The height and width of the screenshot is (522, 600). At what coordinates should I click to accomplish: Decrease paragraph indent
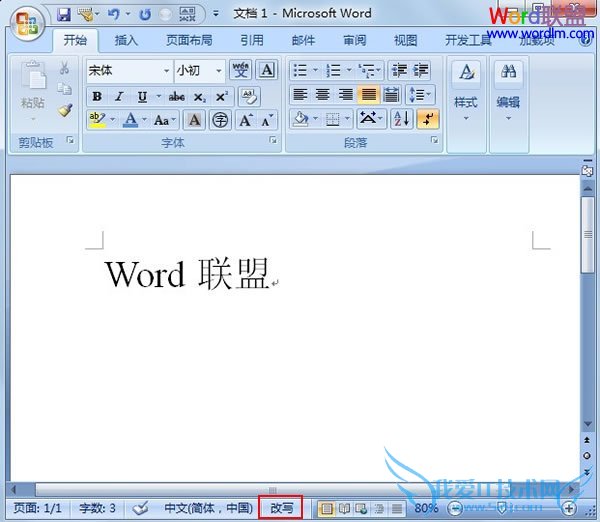pyautogui.click(x=399, y=70)
